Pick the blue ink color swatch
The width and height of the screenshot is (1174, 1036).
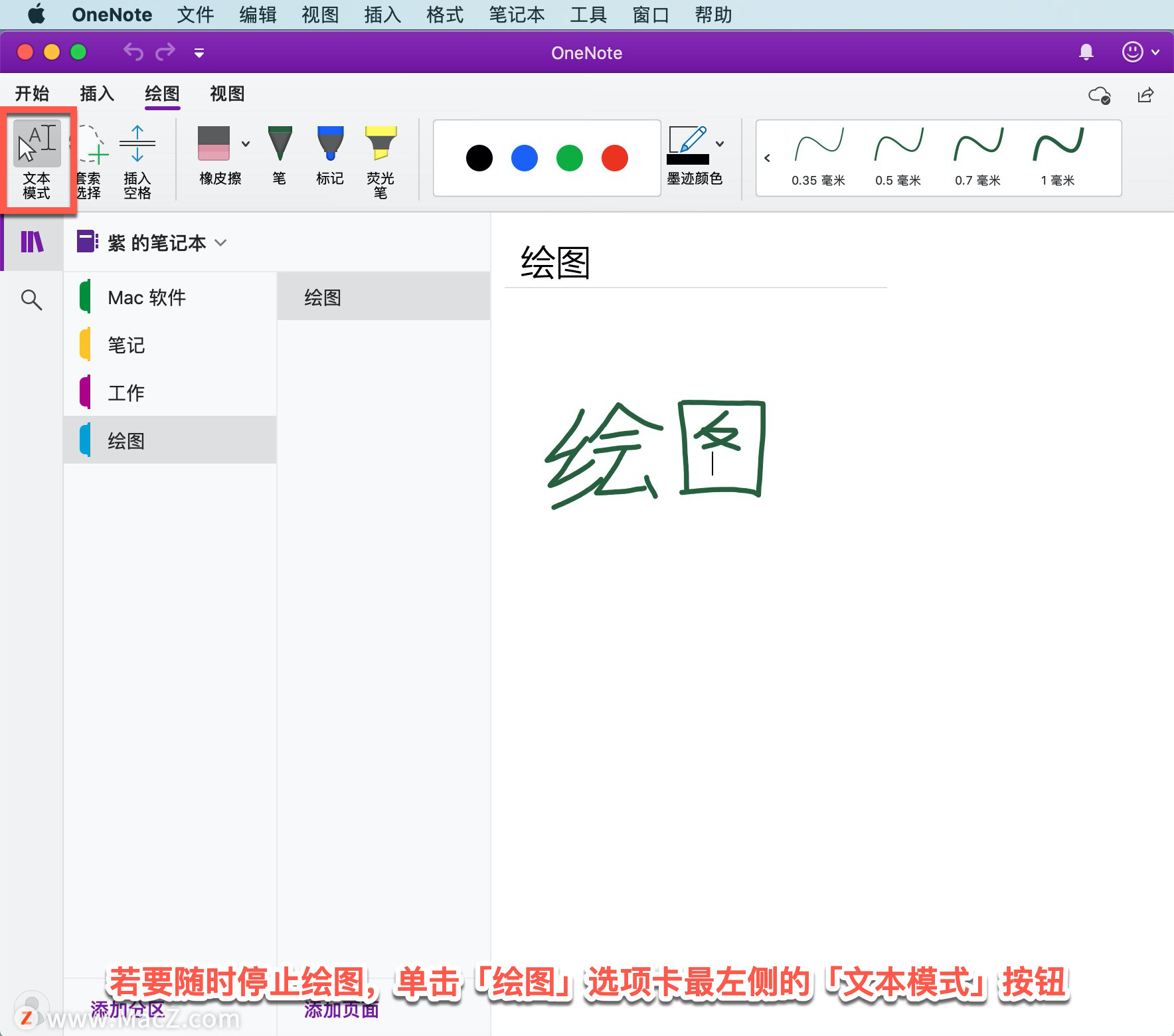(525, 158)
